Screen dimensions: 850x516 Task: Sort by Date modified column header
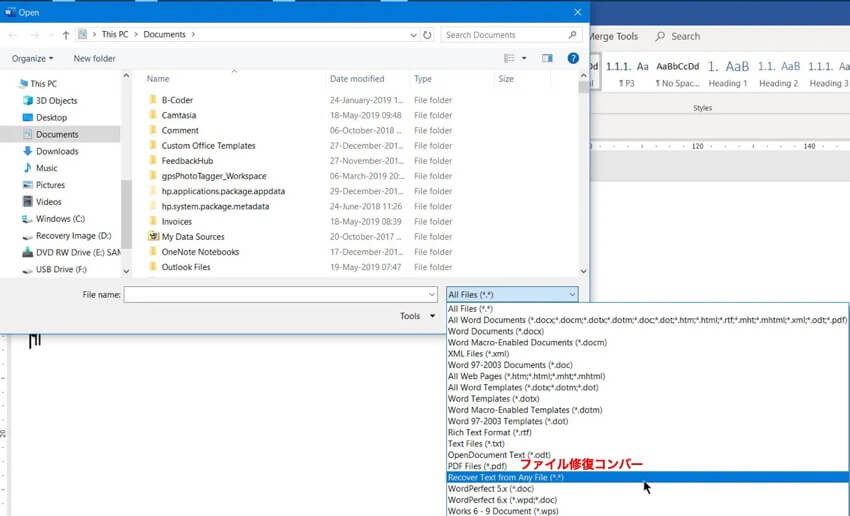pos(357,79)
